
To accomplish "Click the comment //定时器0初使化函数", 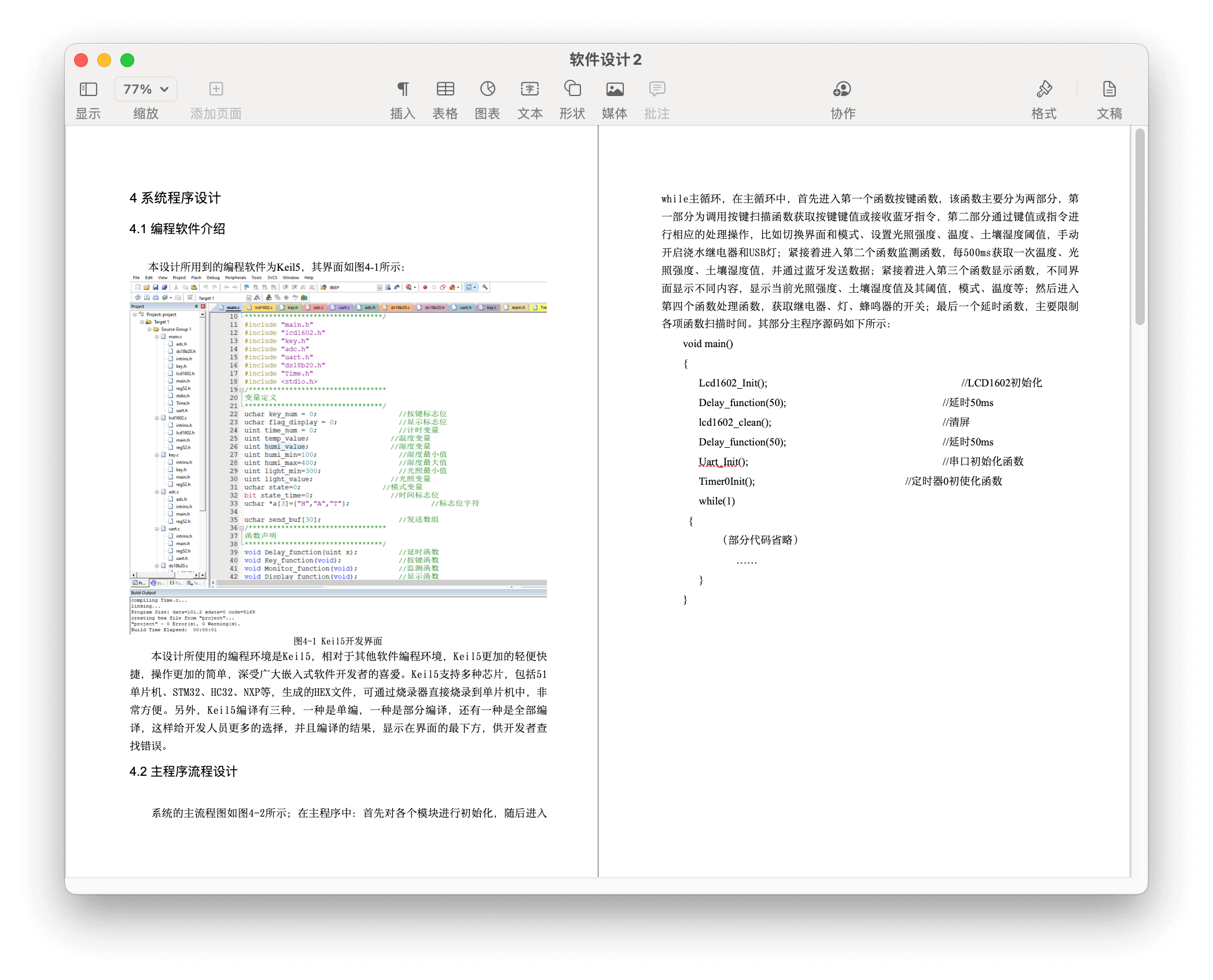I will [953, 481].
